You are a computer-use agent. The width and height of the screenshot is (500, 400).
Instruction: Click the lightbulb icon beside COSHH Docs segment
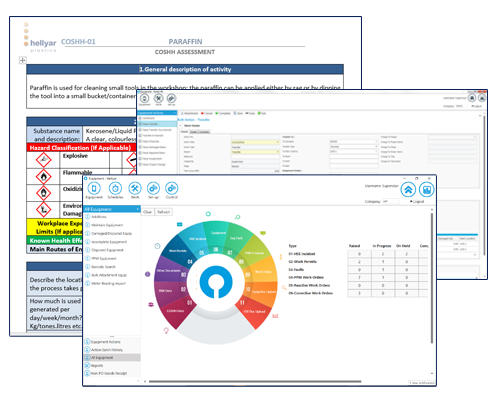(x=166, y=331)
